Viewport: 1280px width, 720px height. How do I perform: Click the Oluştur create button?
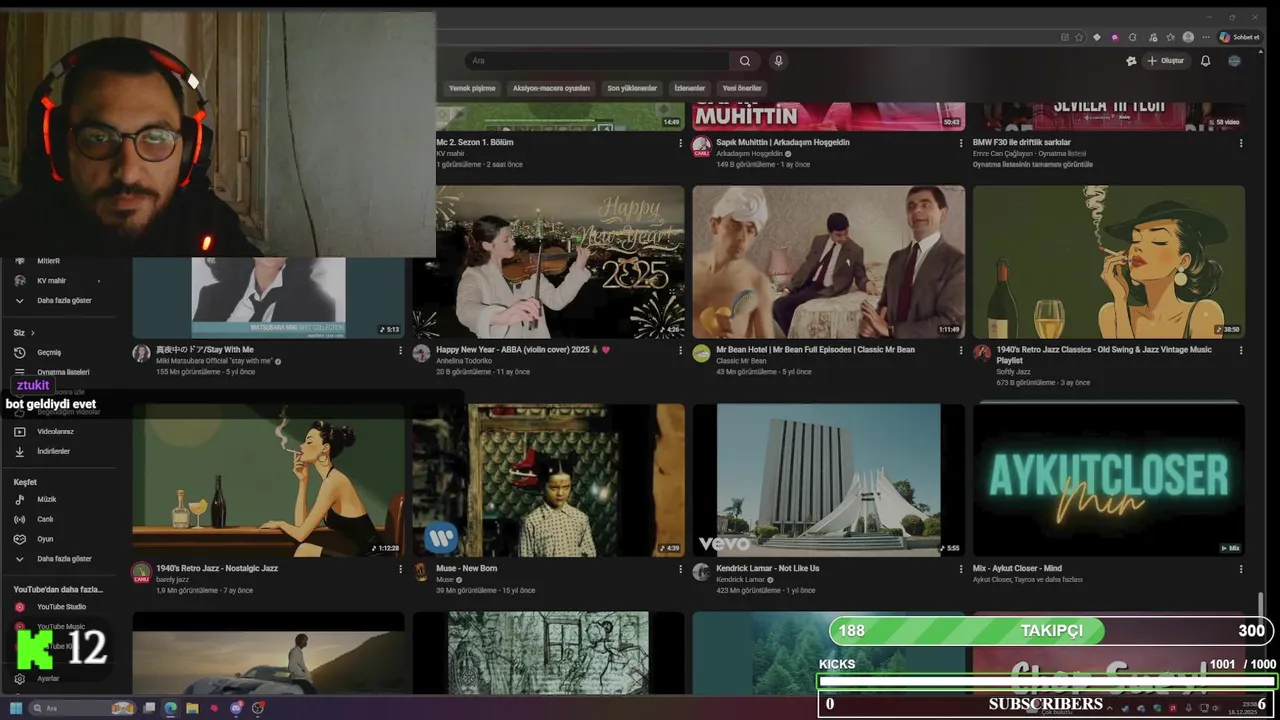1165,61
